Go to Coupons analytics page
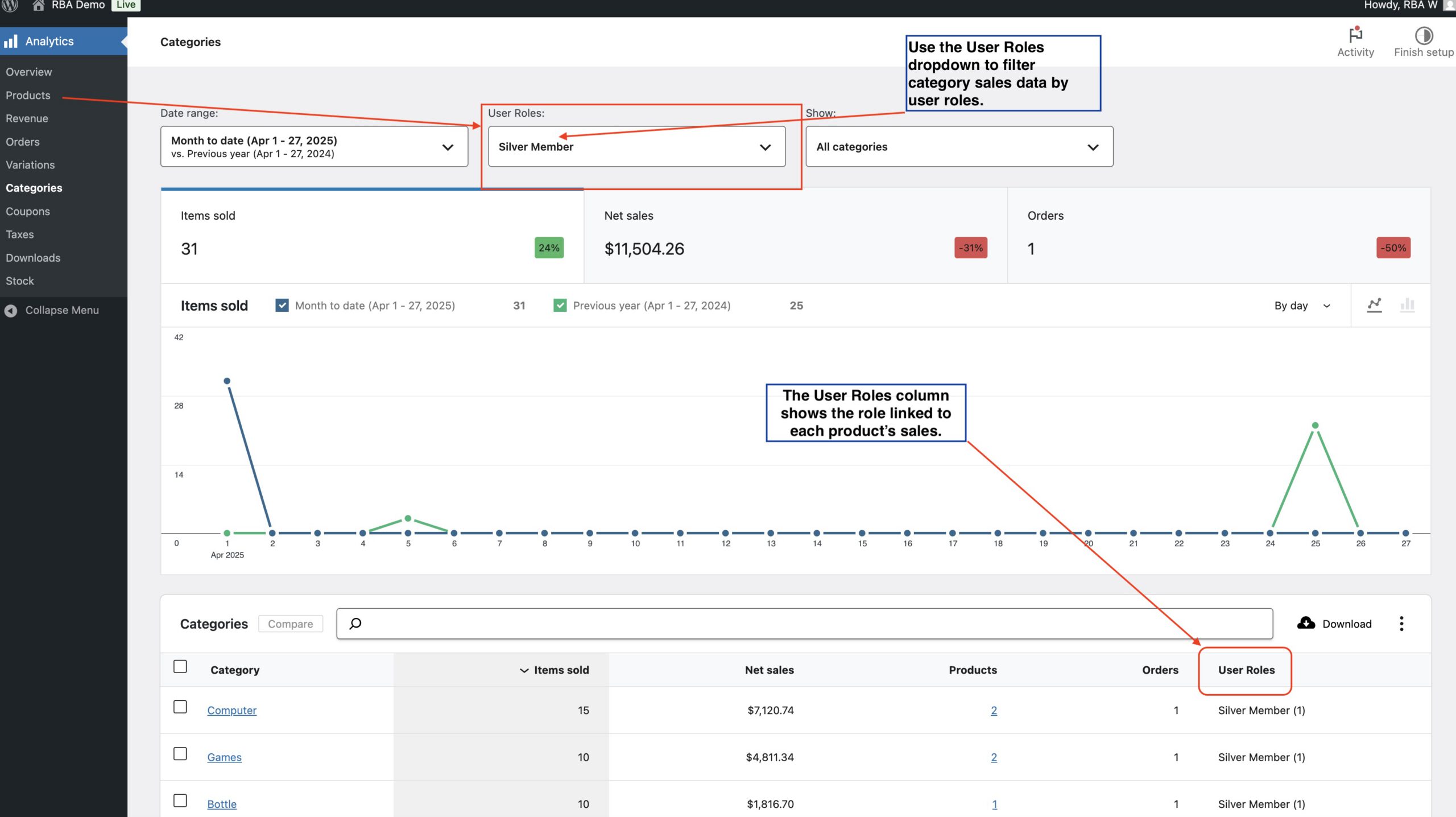 tap(28, 211)
